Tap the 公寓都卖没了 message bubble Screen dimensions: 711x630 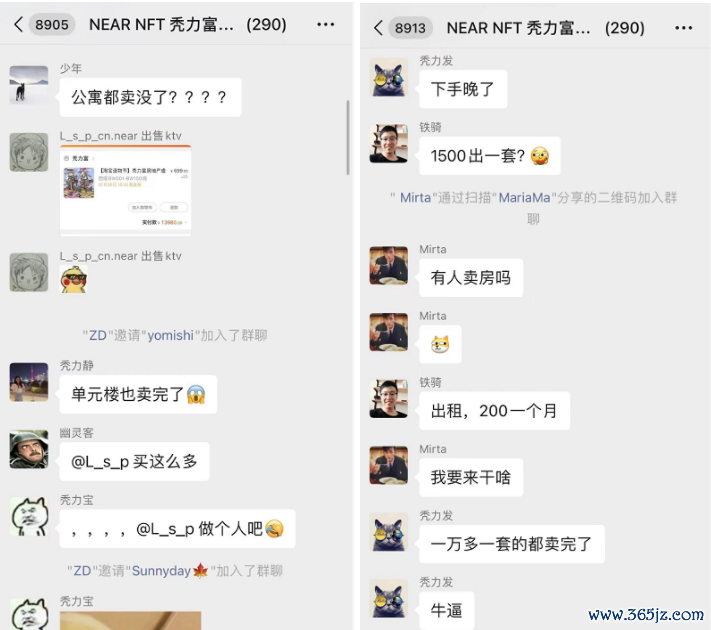[x=150, y=97]
